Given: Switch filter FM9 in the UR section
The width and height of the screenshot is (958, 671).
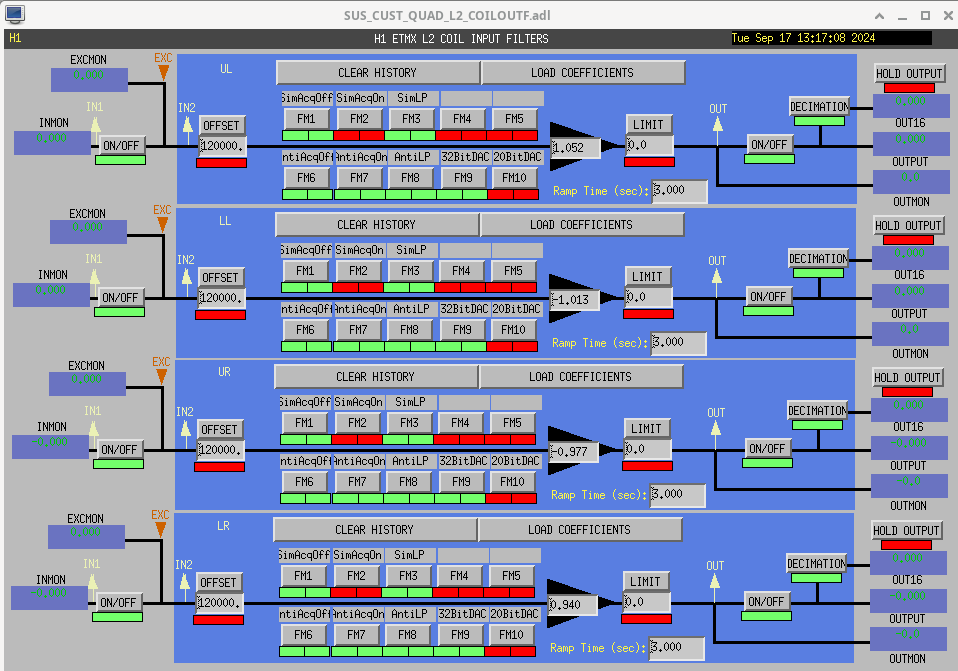Looking at the screenshot, I should (x=461, y=482).
